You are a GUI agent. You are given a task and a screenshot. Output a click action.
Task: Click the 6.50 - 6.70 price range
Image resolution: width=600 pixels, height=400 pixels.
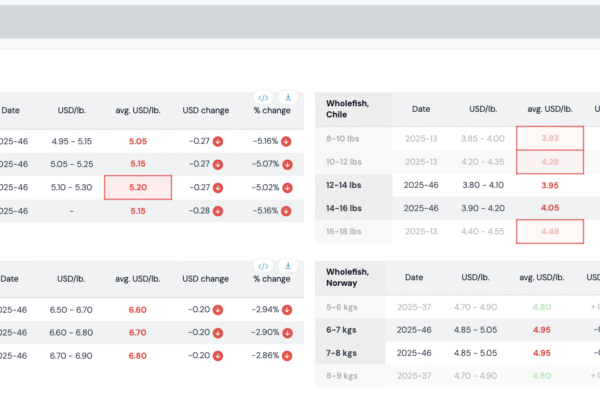[71, 310]
